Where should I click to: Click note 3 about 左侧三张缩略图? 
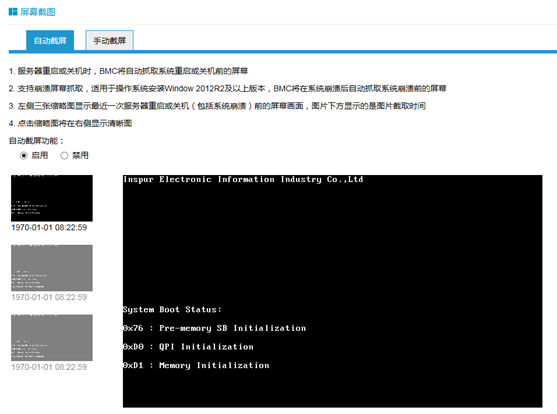tap(217, 106)
